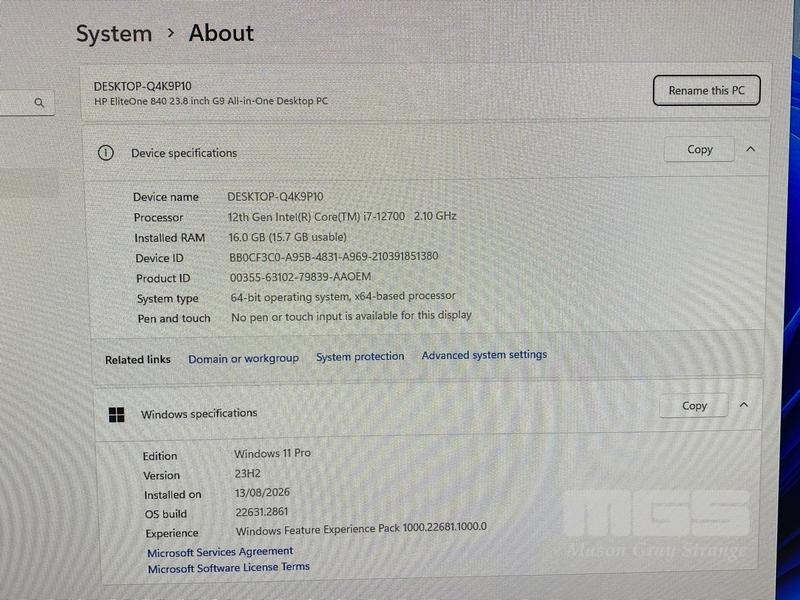
Task: Click the Experience label
Action: (171, 533)
